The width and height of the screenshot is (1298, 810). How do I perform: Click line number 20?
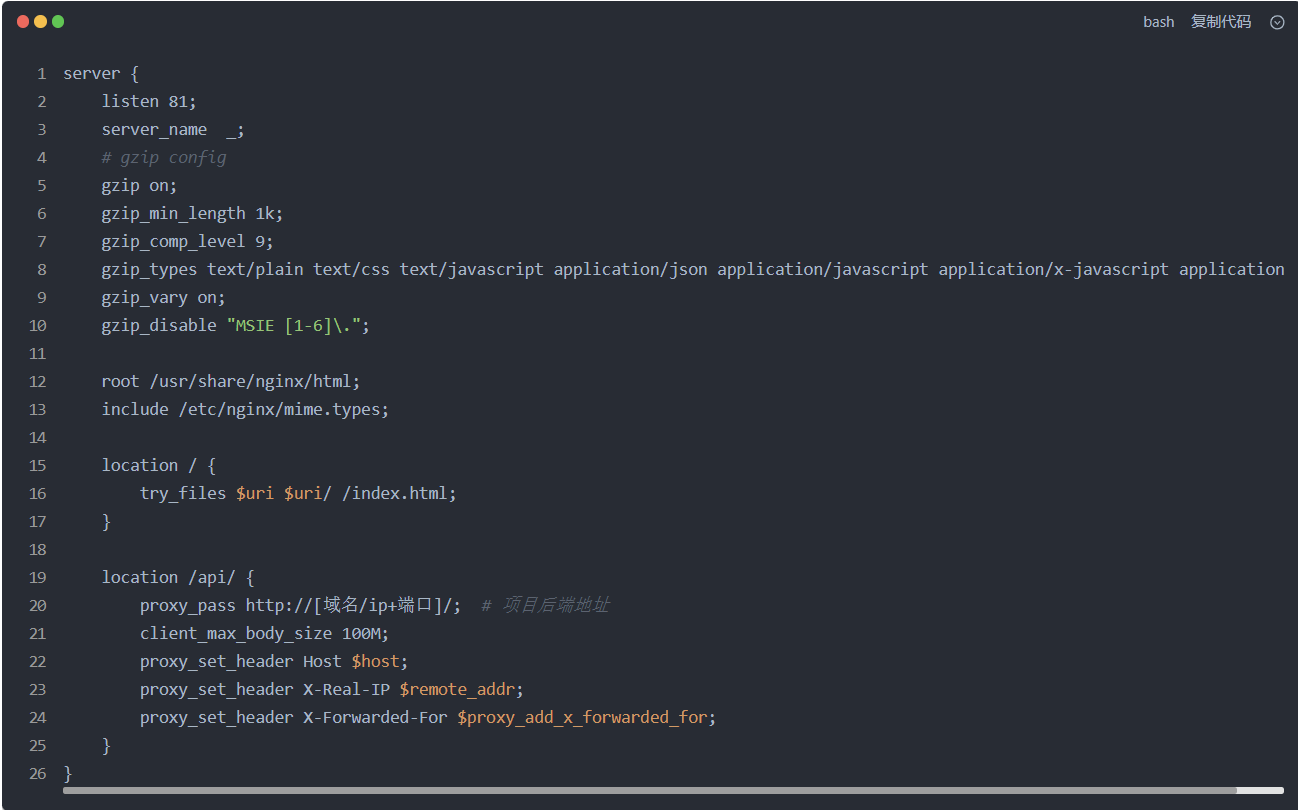pos(38,606)
